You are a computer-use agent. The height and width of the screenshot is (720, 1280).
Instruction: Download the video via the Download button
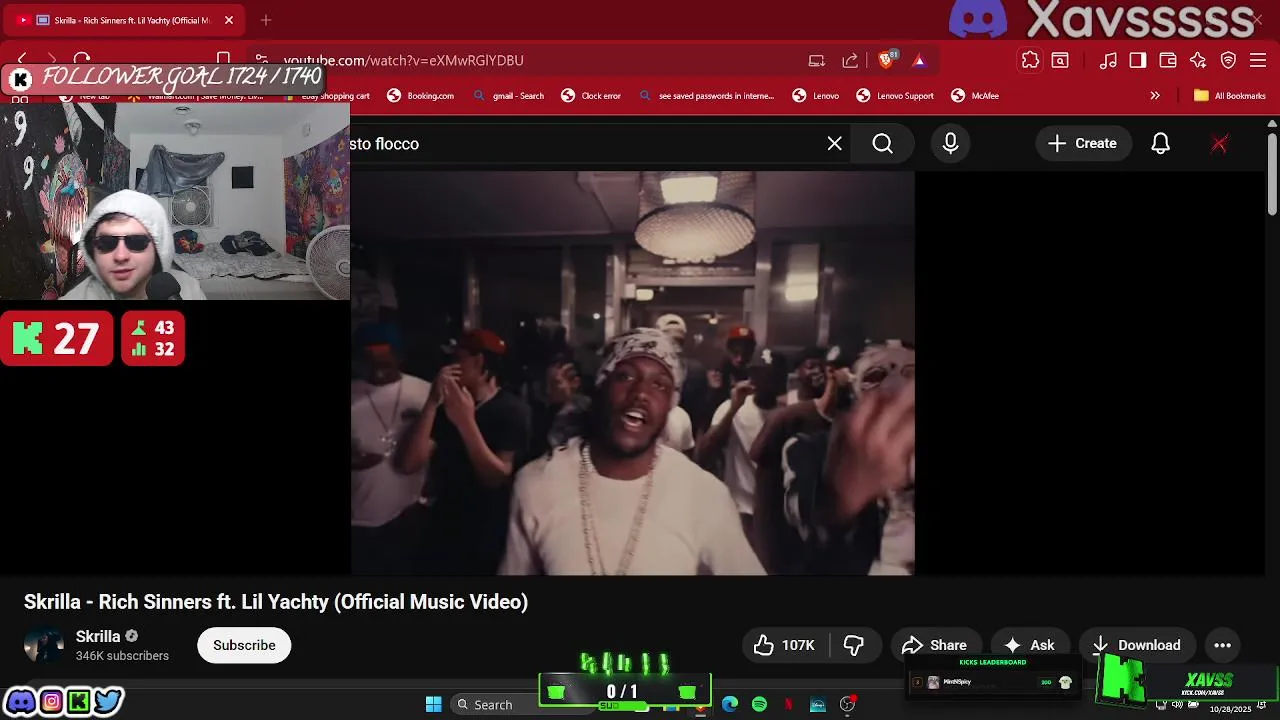[1136, 645]
